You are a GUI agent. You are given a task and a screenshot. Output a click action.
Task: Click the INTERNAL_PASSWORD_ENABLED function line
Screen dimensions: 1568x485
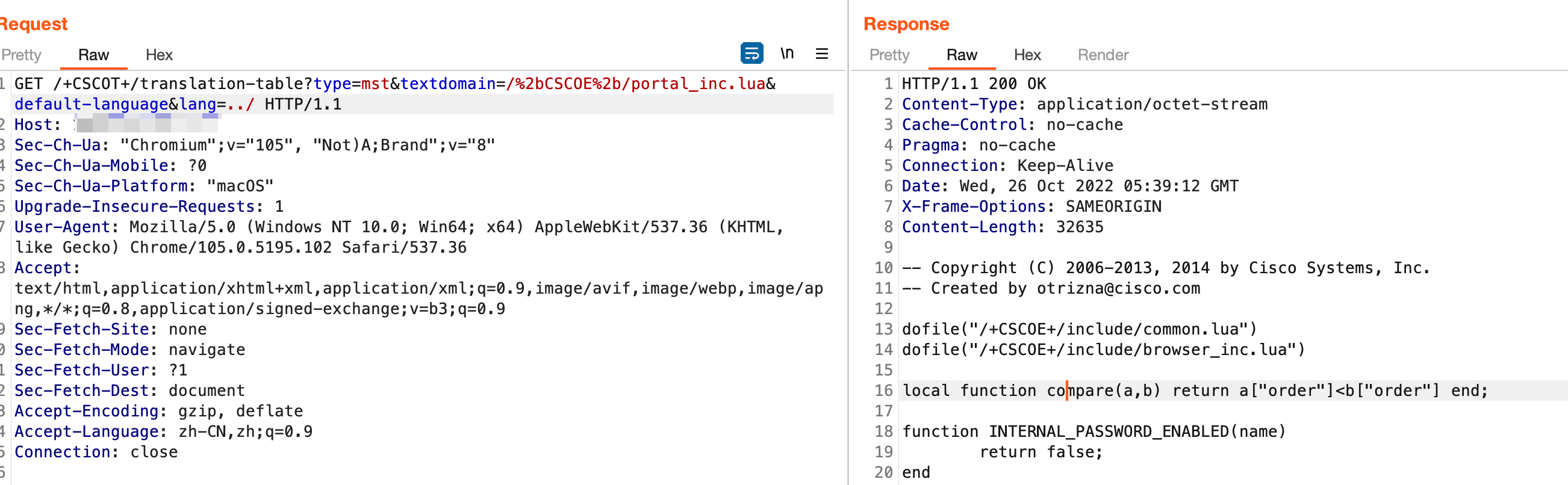point(1094,431)
